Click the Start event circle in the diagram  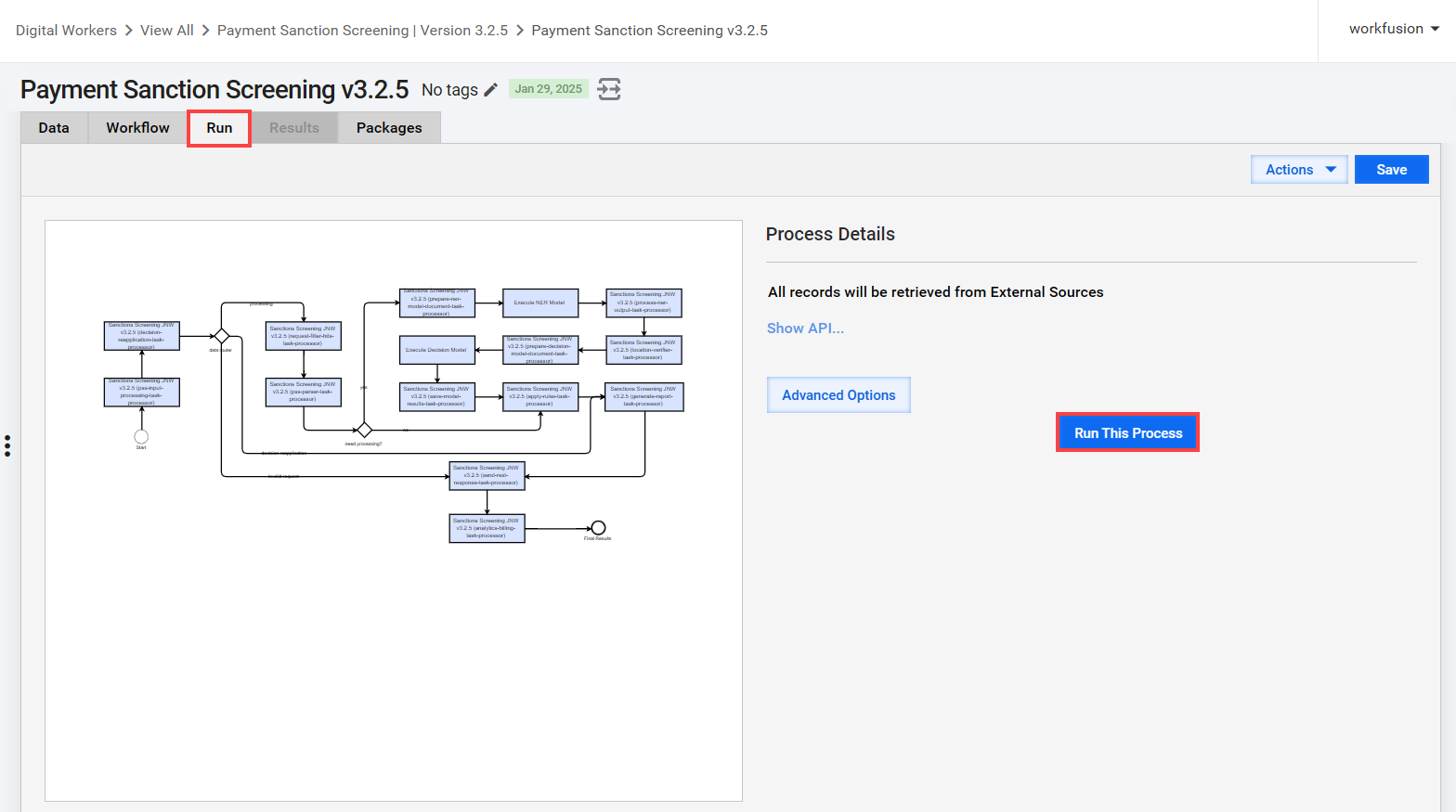[x=141, y=436]
